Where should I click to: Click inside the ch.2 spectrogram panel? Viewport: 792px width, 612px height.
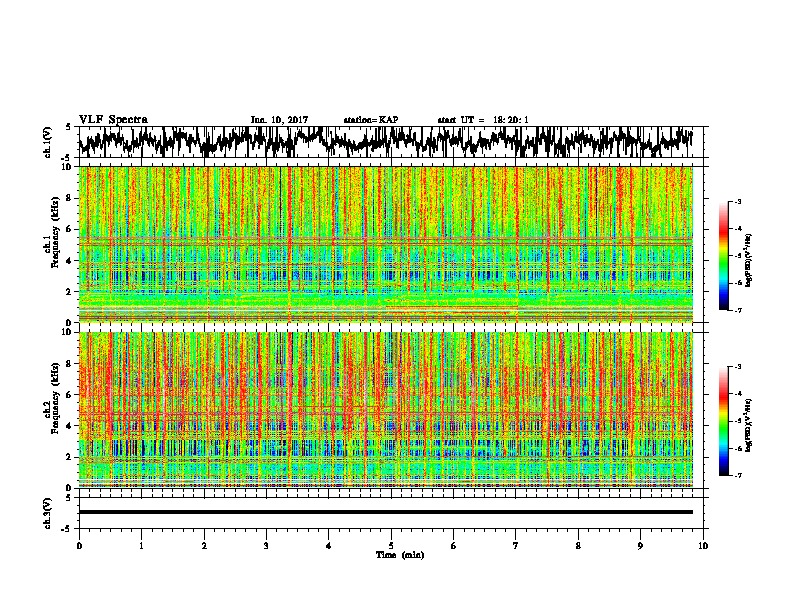pos(386,410)
